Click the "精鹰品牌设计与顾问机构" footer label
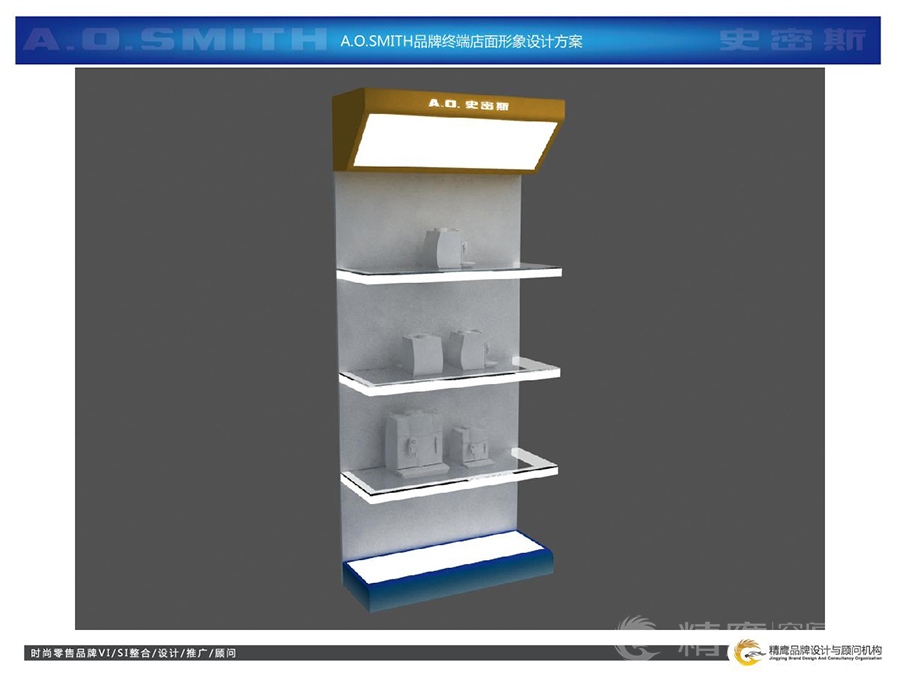 point(825,650)
